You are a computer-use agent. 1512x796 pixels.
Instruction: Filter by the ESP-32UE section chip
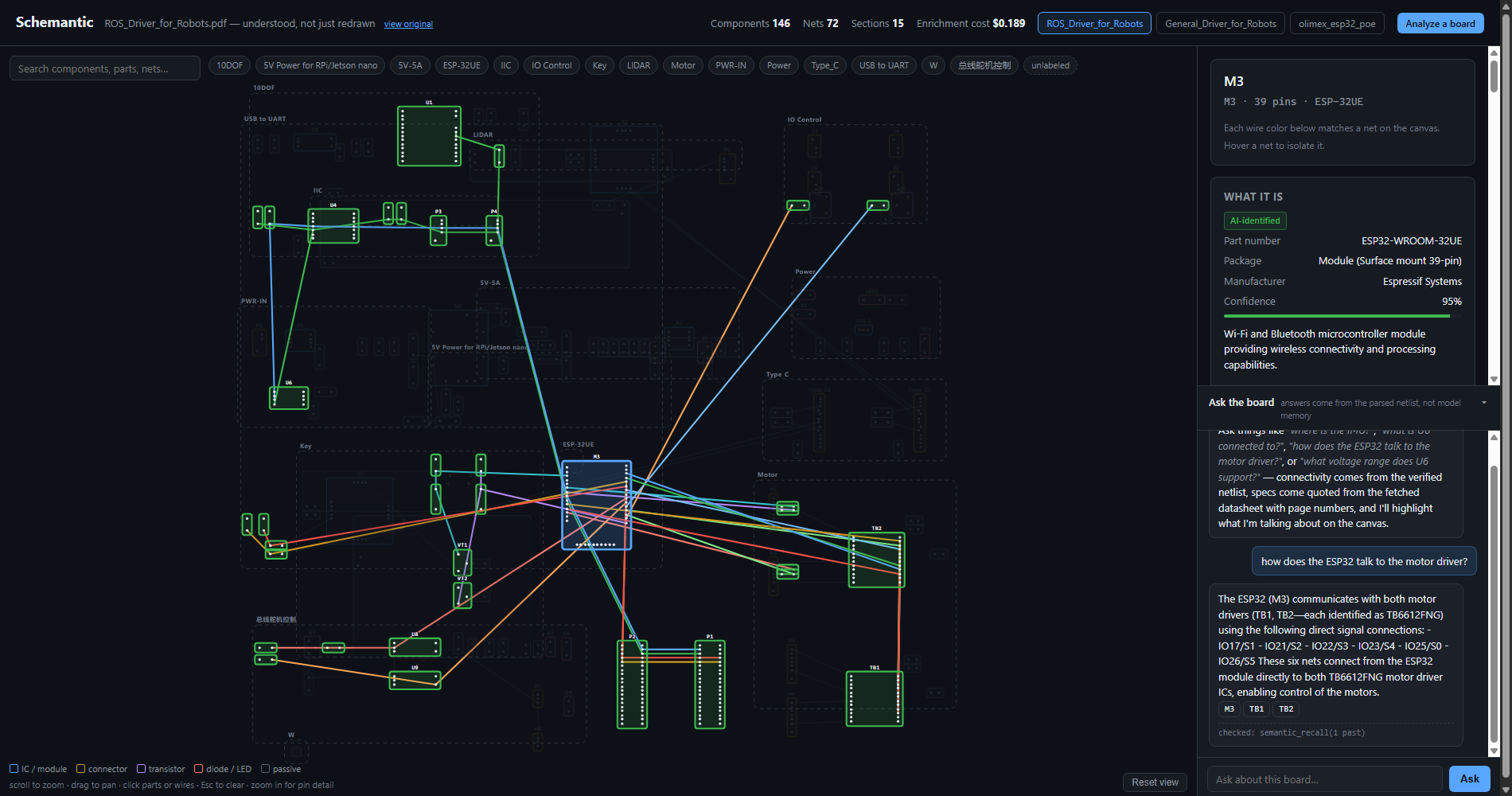coord(462,65)
